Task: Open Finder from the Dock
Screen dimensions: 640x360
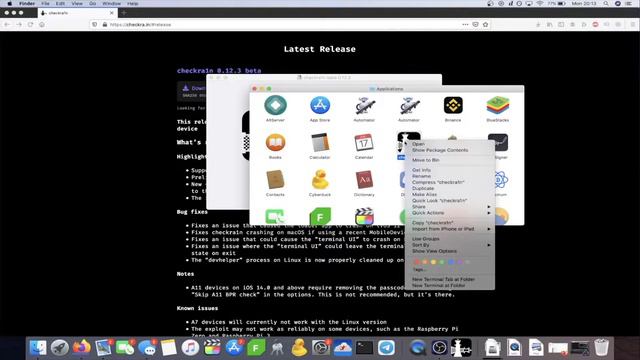Action: pos(38,348)
